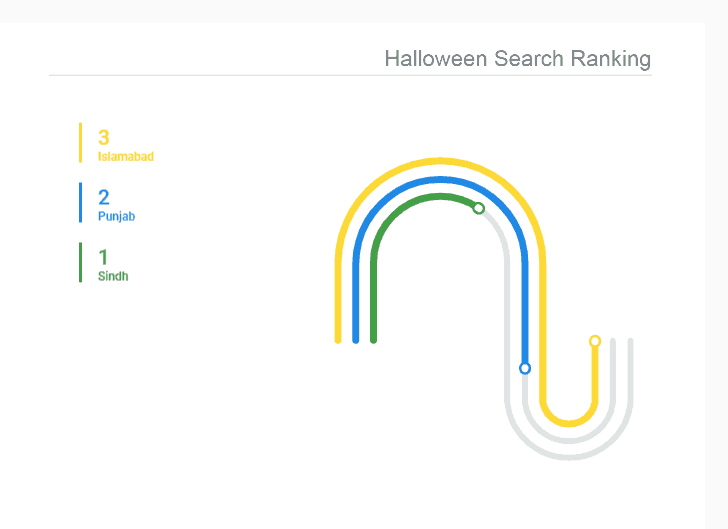Click the green line's endpoint circle
The width and height of the screenshot is (728, 529).
point(478,208)
